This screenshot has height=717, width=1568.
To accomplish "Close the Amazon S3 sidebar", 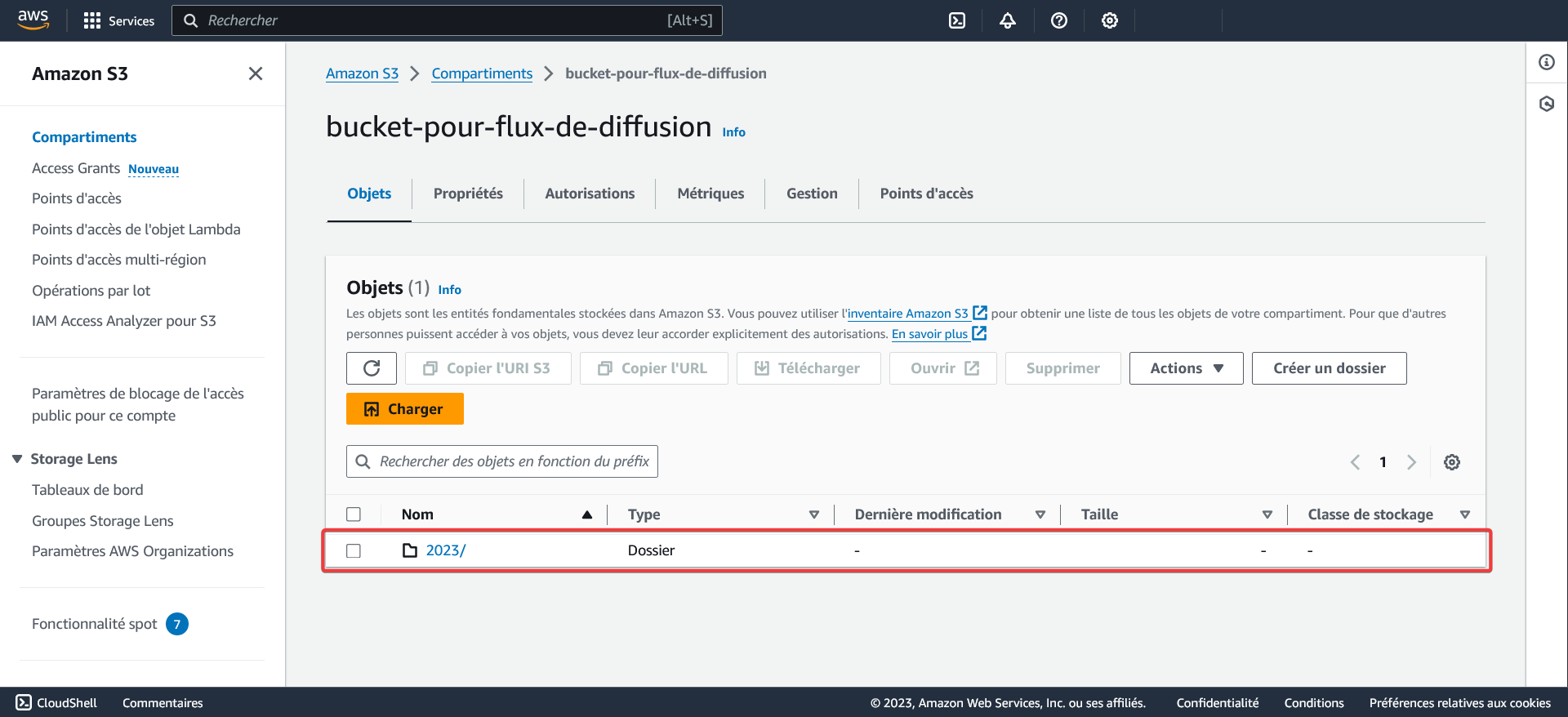I will point(256,73).
